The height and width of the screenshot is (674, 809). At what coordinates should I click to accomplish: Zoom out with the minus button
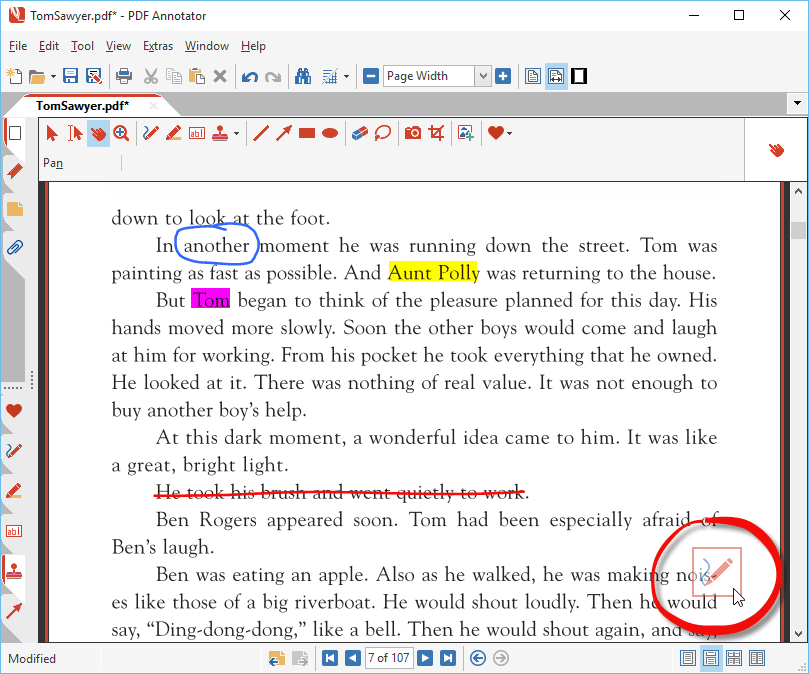371,76
